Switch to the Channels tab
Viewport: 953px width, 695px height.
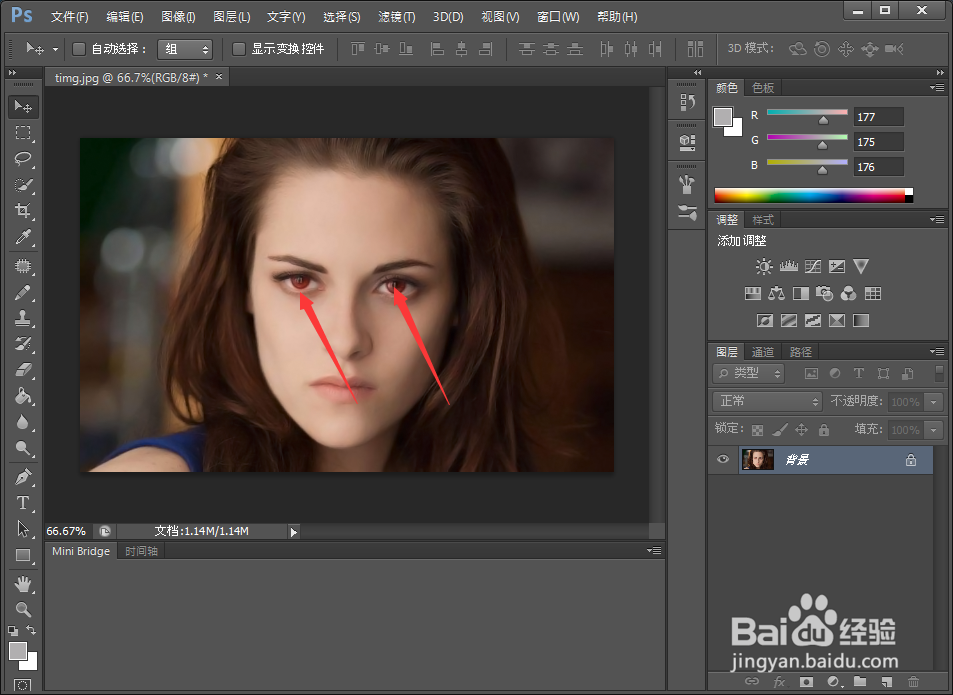[x=763, y=352]
